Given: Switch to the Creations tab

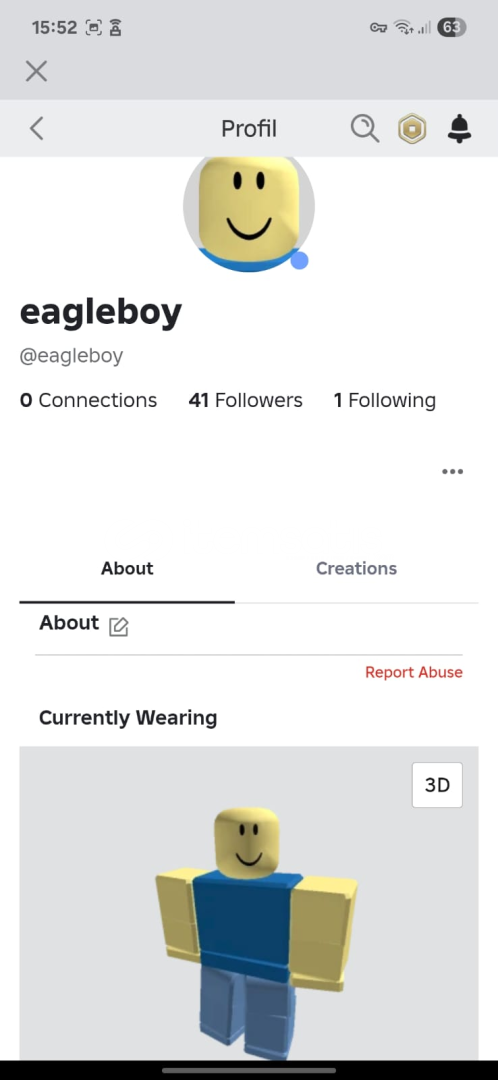Looking at the screenshot, I should (x=356, y=568).
